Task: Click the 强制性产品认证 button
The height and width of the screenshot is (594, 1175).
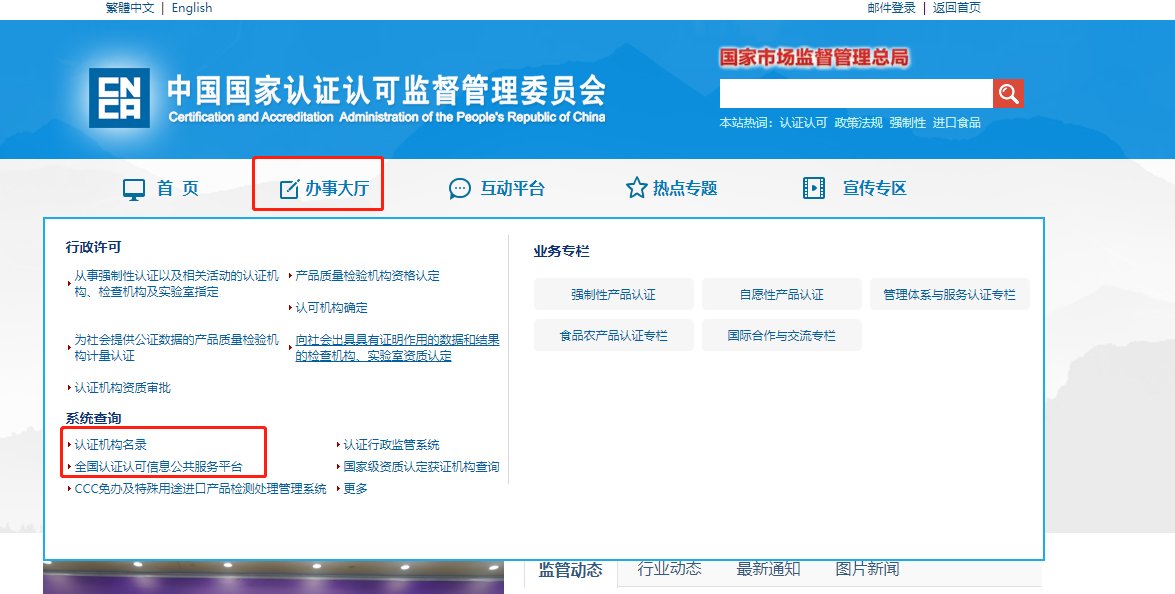Action: coord(613,293)
